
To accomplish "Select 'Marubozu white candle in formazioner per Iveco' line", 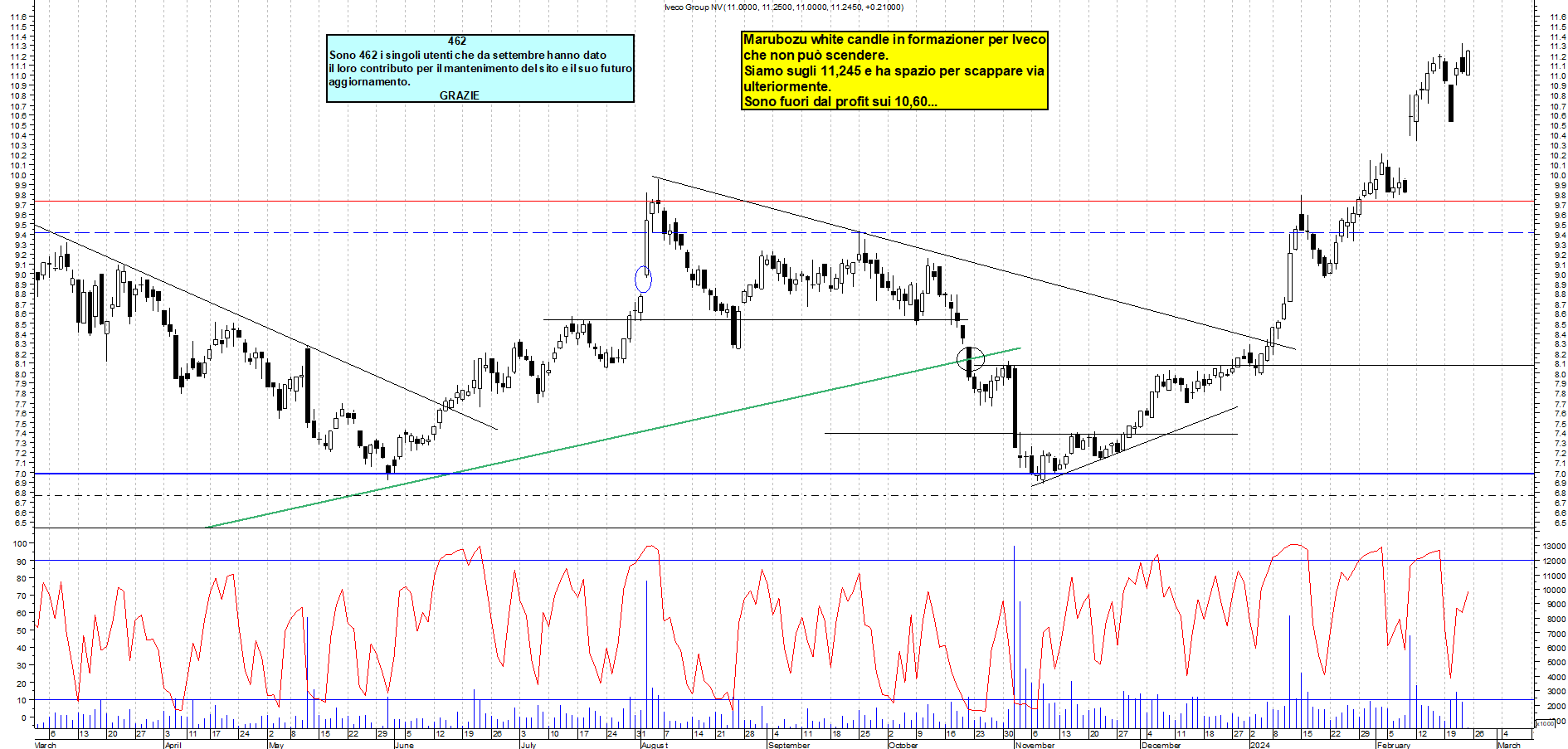I will coord(894,39).
